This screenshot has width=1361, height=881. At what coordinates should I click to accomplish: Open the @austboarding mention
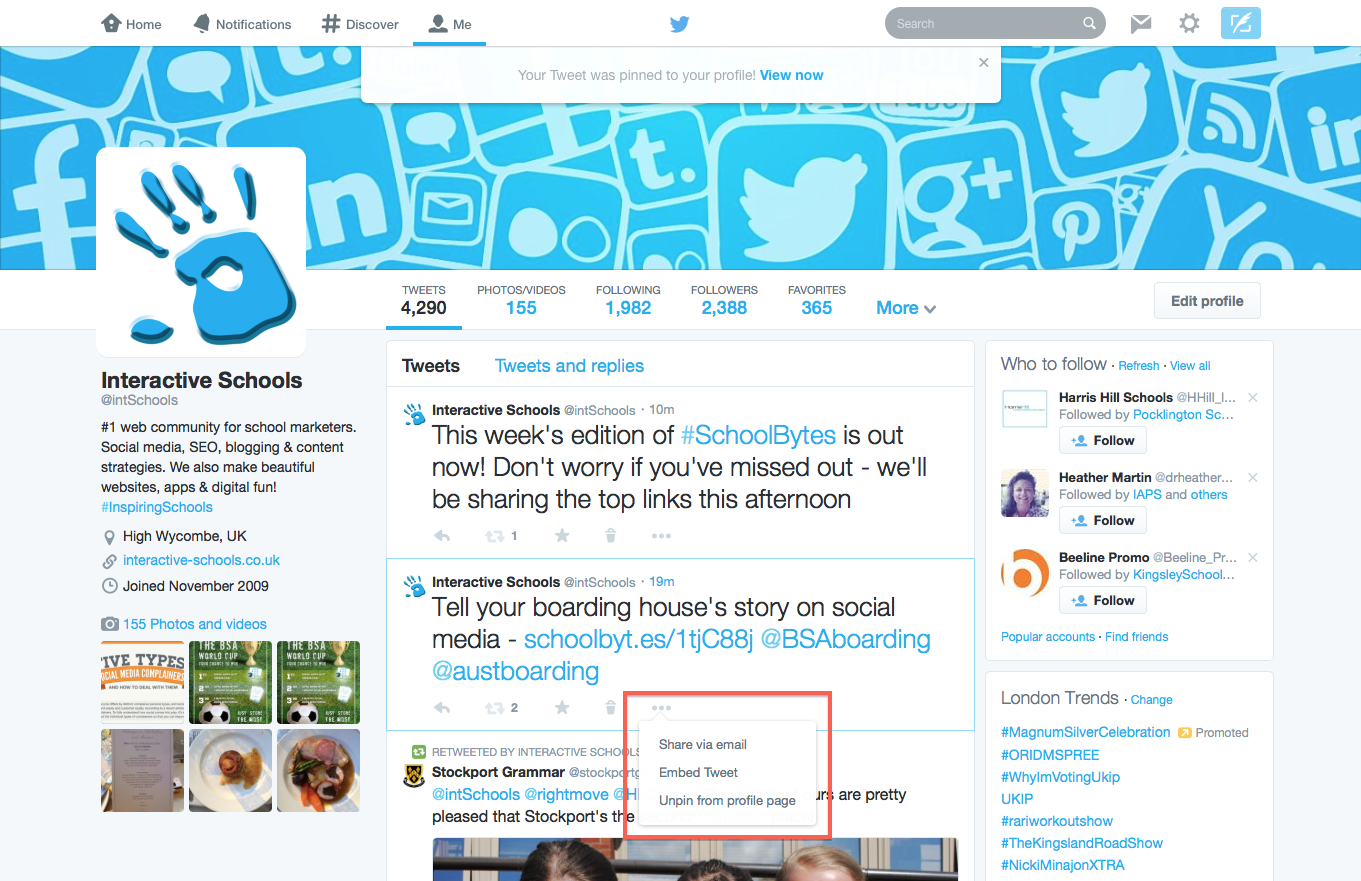pyautogui.click(x=516, y=671)
